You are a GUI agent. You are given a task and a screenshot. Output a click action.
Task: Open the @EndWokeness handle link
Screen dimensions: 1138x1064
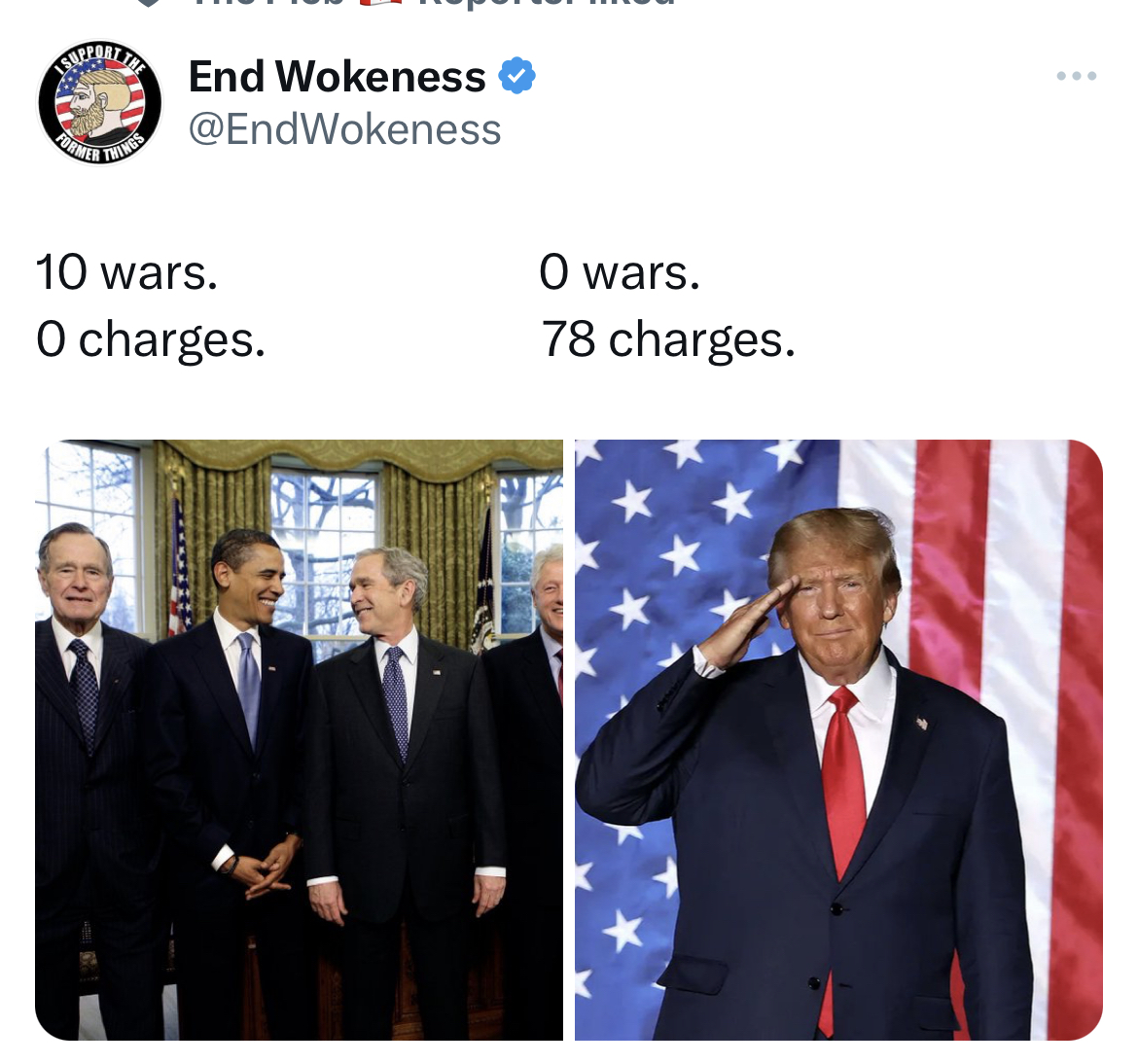pos(344,129)
